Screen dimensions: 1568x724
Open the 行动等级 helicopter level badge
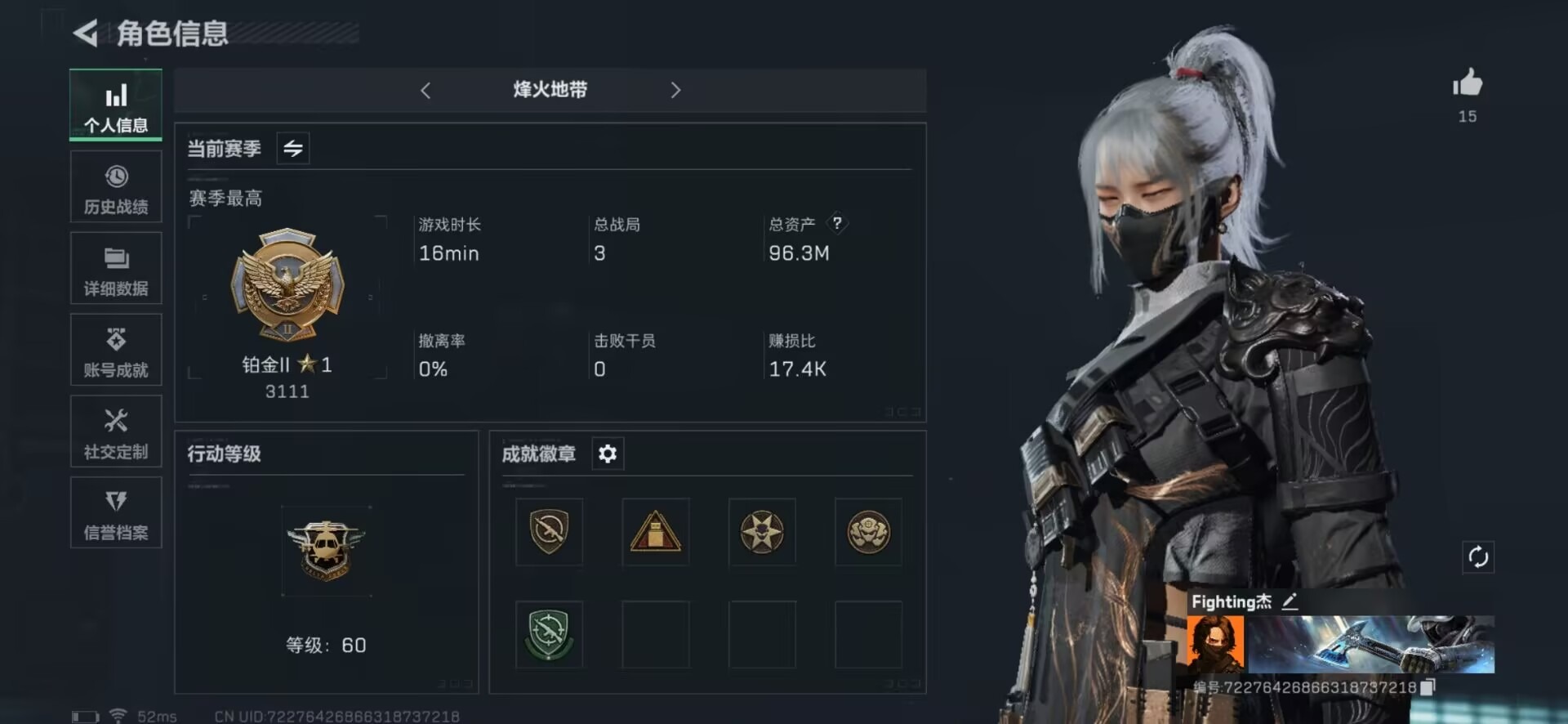pos(326,550)
